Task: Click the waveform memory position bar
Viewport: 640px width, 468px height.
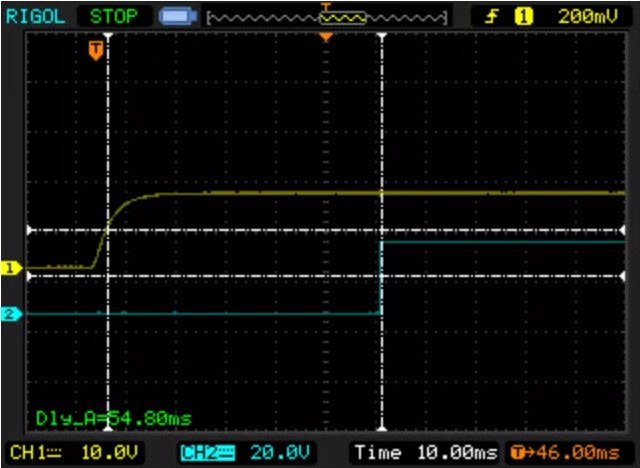Action: [x=326, y=17]
